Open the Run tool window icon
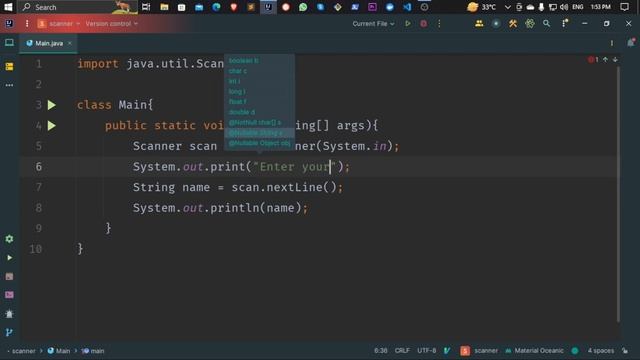This screenshot has width=640, height=360. tap(9, 258)
